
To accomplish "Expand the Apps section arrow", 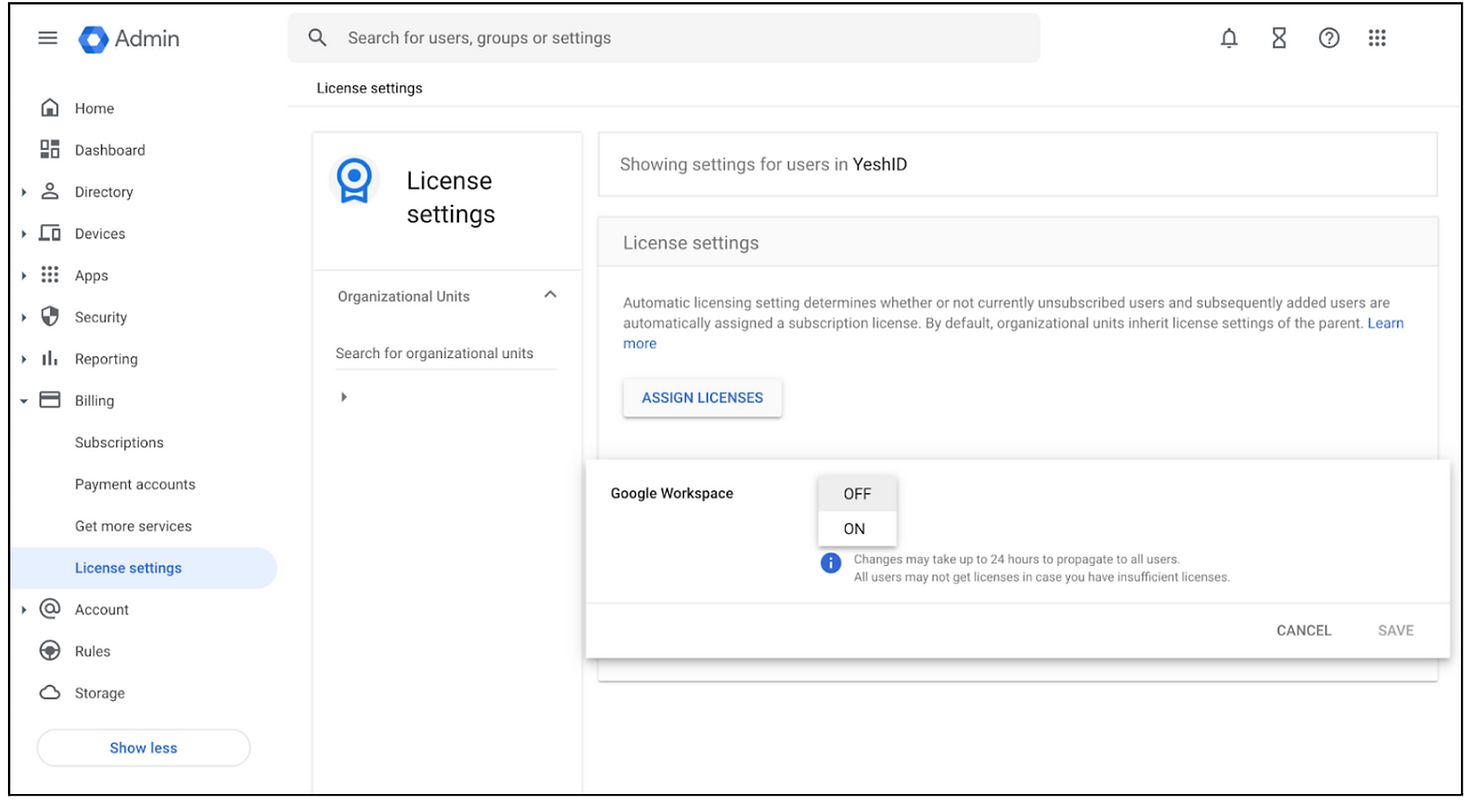I will point(24,276).
